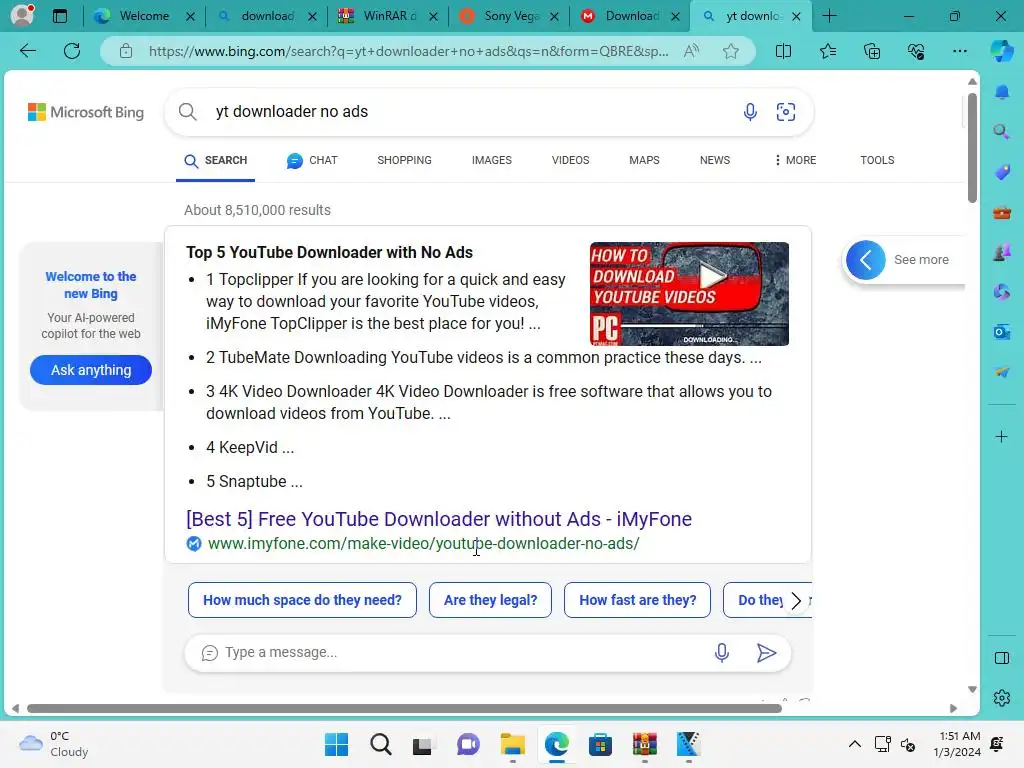Select the CHAT search tab
This screenshot has width=1024, height=768.
[x=312, y=160]
